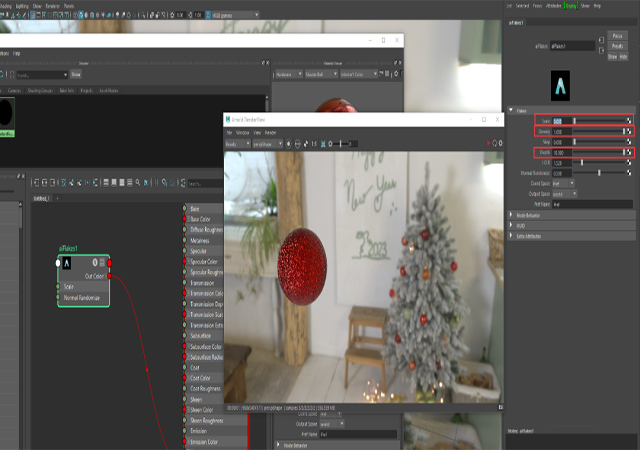Click the red Out Color output port
Viewport: 640px width, 450px height.
coord(109,276)
